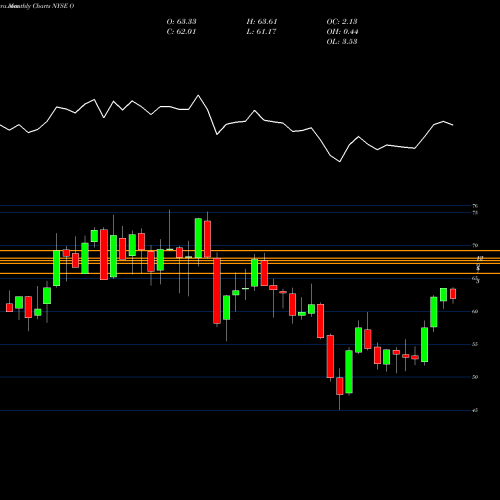The image size is (500, 500).
Task: Click the 60 price axis label
Action: click(475, 311)
